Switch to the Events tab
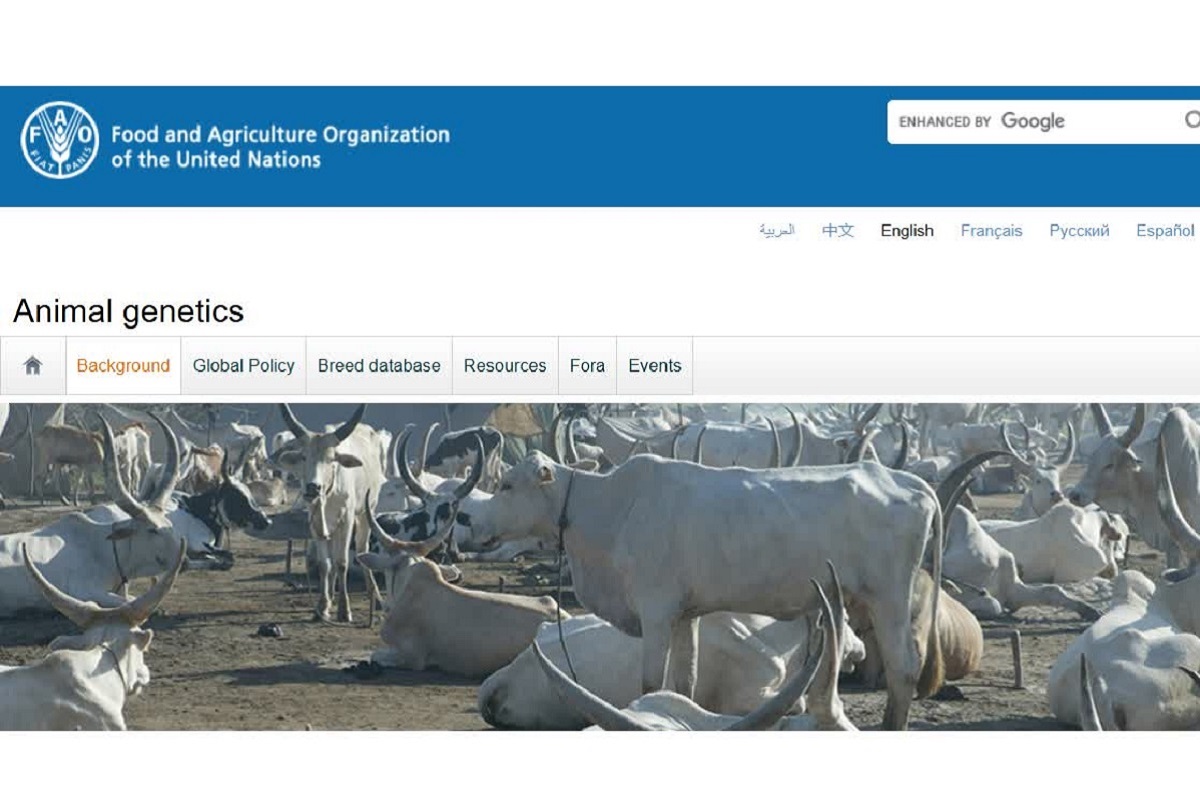Image resolution: width=1200 pixels, height=800 pixels. [x=655, y=366]
